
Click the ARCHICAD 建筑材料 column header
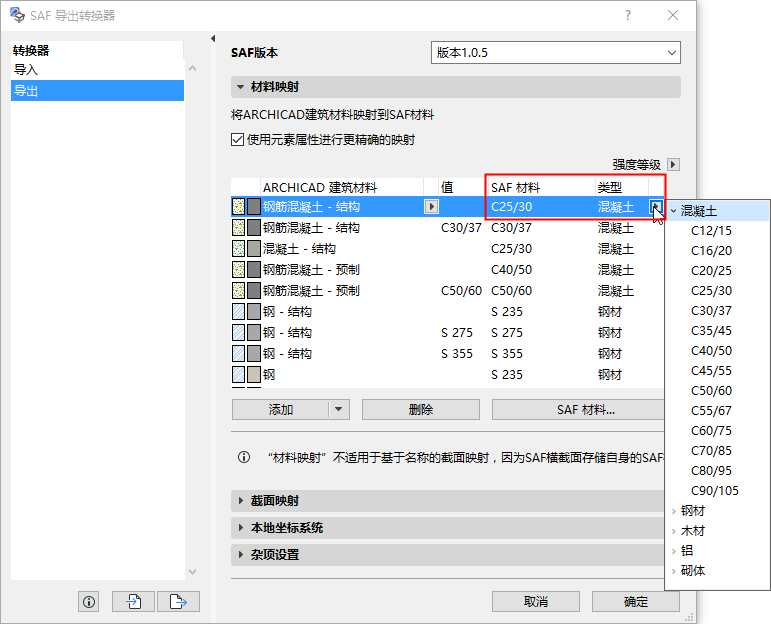[342, 187]
